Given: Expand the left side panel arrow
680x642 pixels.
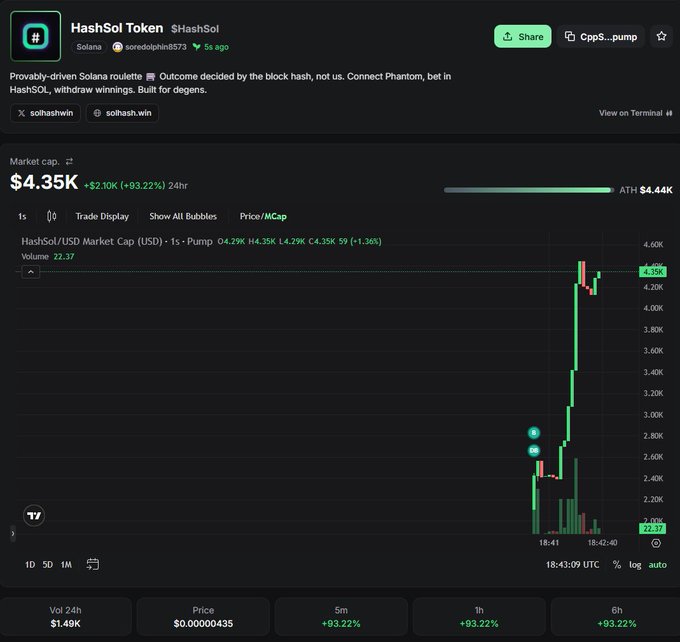Looking at the screenshot, I should [x=13, y=534].
